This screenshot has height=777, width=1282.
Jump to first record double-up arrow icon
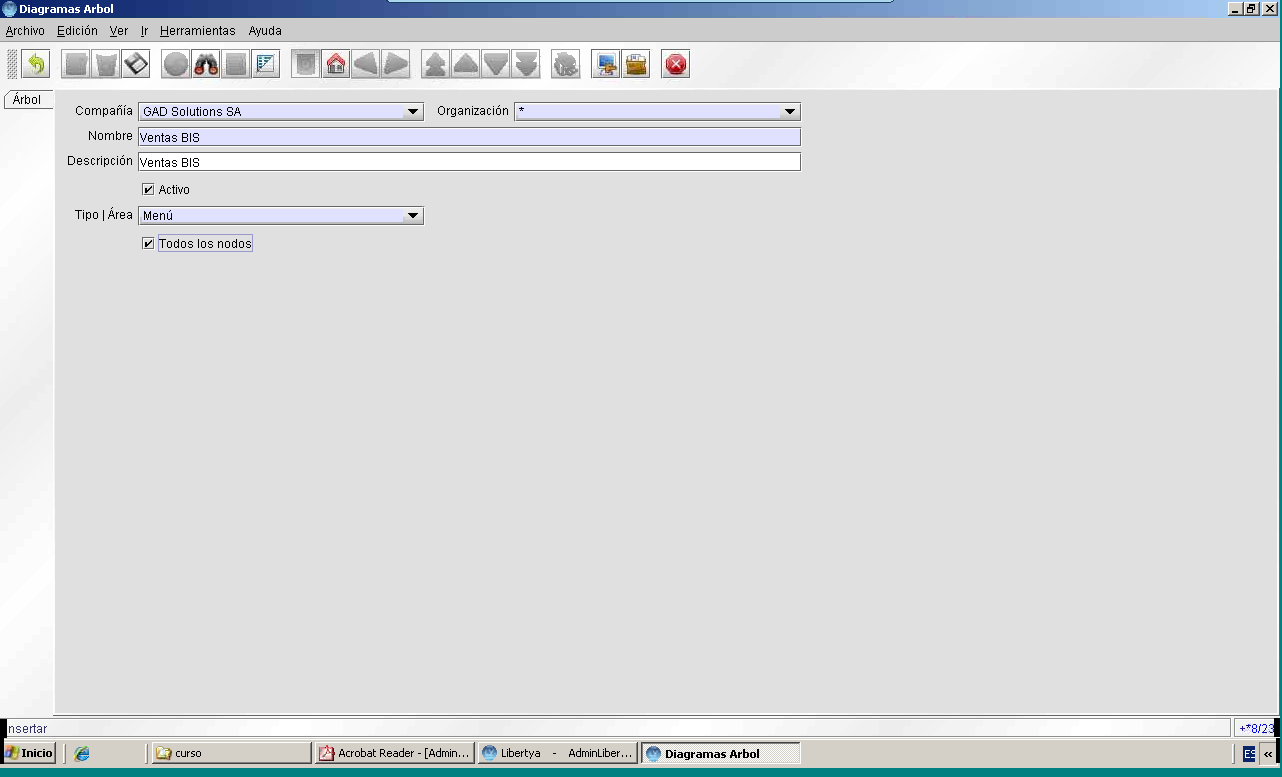click(436, 65)
